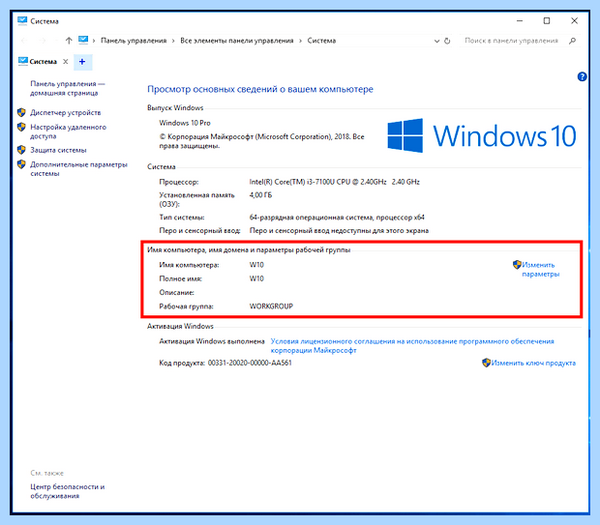Click search field Поиск в панели управления
600x525 pixels.
tap(511, 41)
